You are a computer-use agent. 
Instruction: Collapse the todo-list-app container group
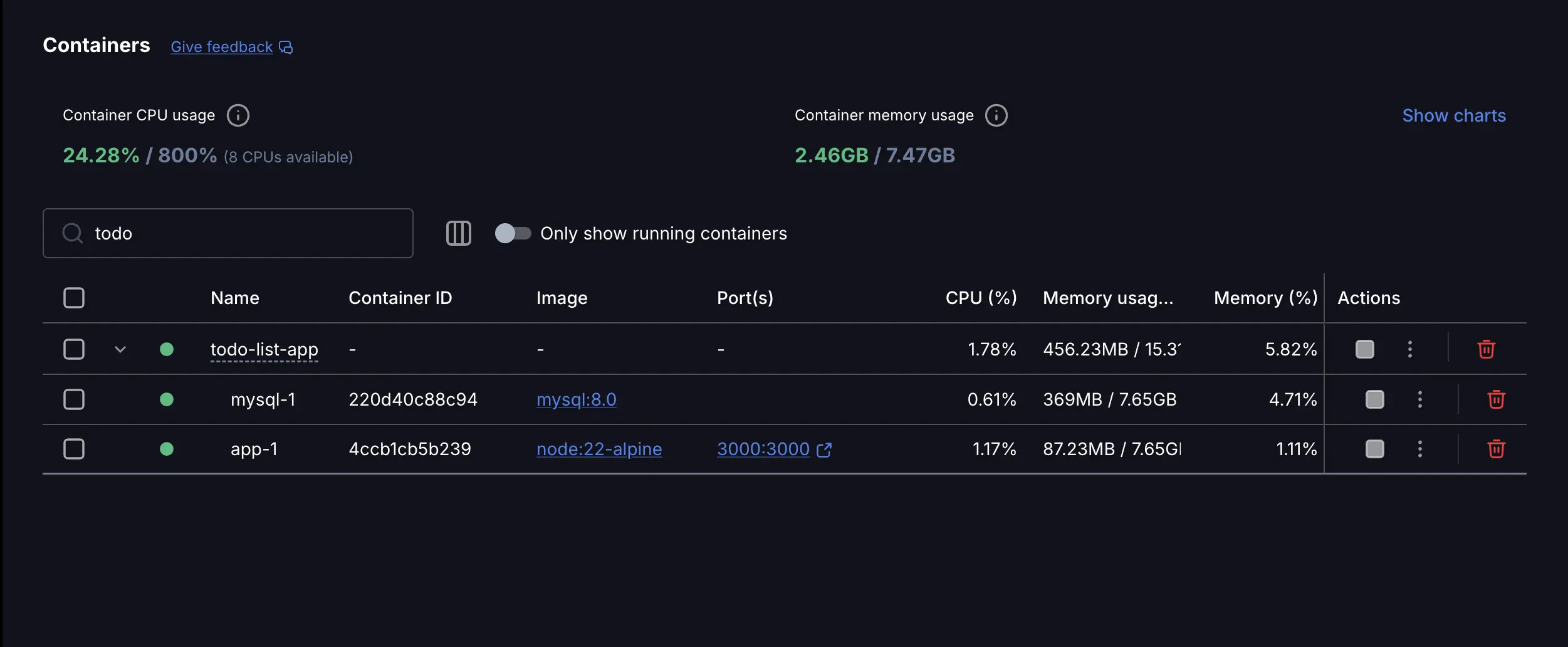pyautogui.click(x=120, y=349)
